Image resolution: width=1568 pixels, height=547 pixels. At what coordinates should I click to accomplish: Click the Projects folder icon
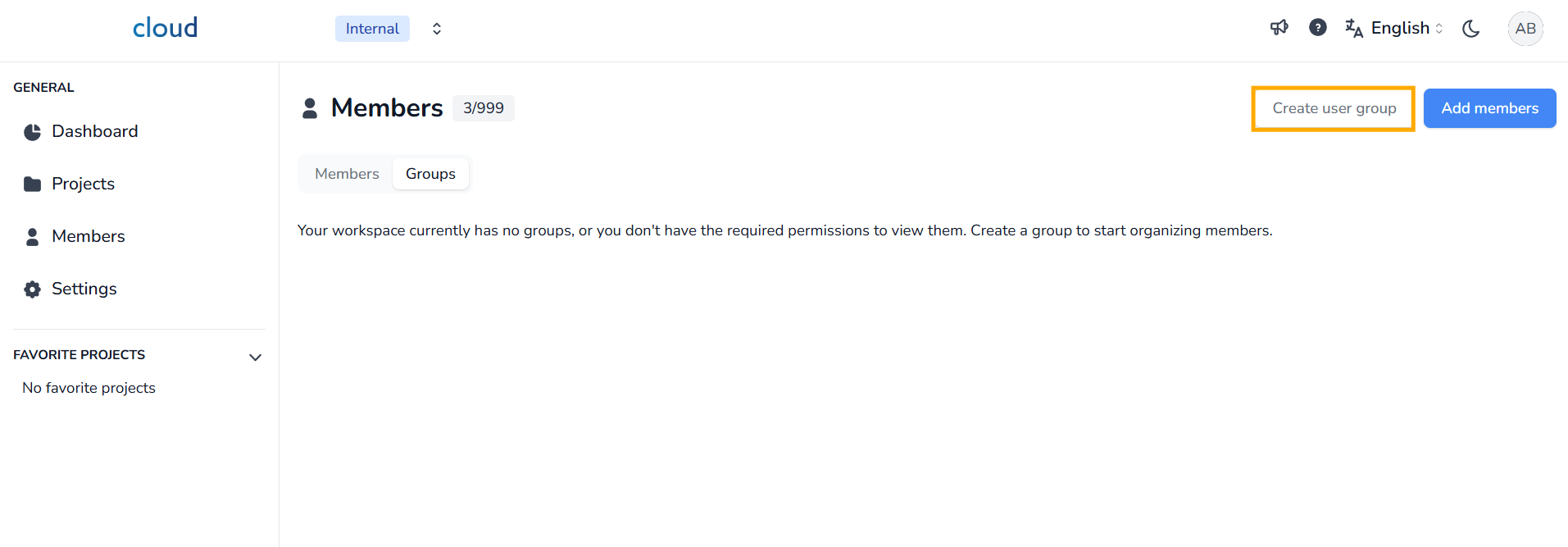point(33,185)
